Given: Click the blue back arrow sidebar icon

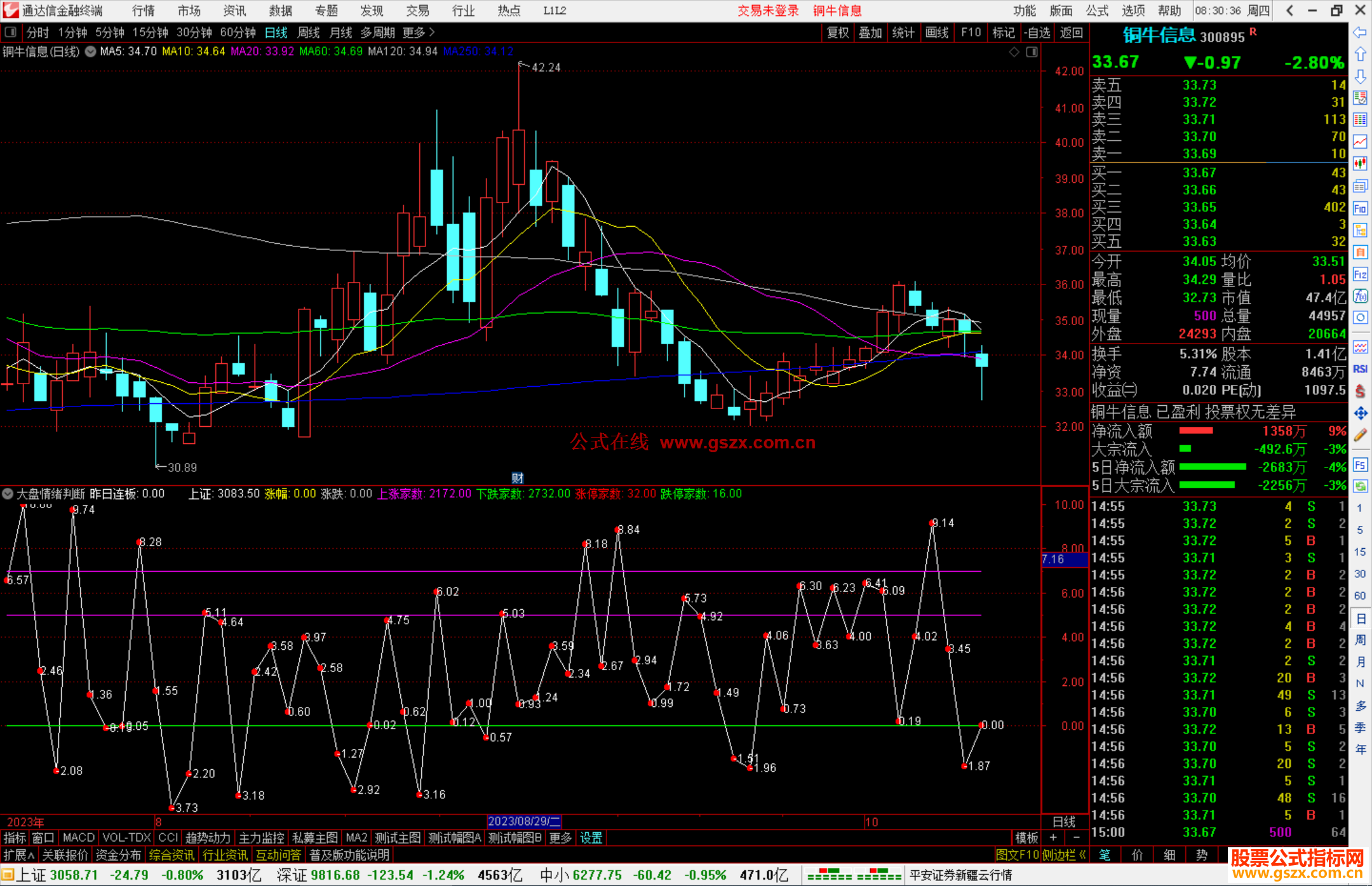Looking at the screenshot, I should click(x=1360, y=32).
